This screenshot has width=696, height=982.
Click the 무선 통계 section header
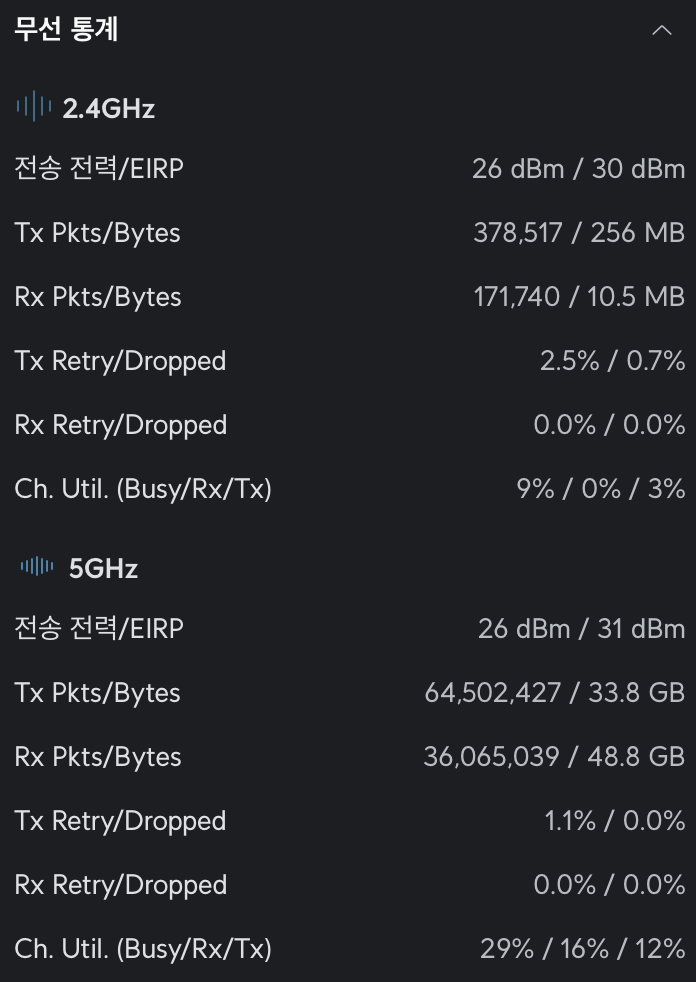coord(67,30)
